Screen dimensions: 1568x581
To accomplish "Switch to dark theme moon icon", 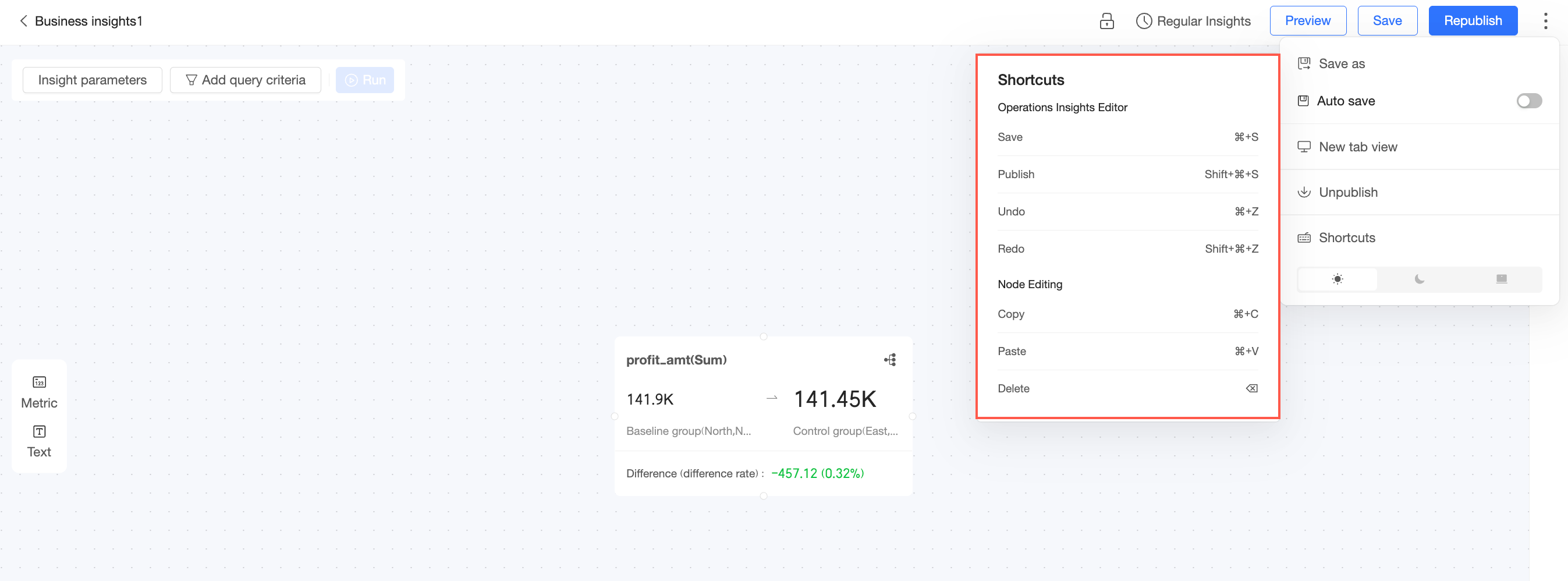I will pyautogui.click(x=1419, y=279).
